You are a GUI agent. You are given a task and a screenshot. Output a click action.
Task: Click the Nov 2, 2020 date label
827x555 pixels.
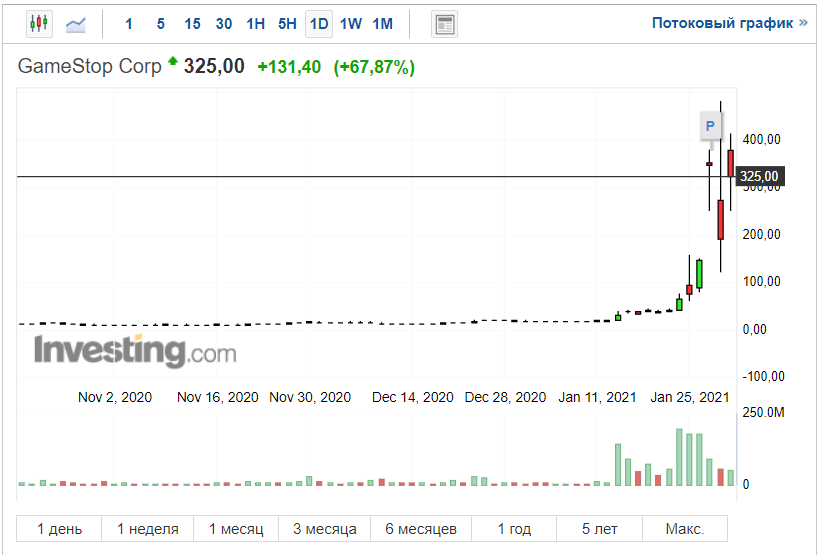click(115, 397)
